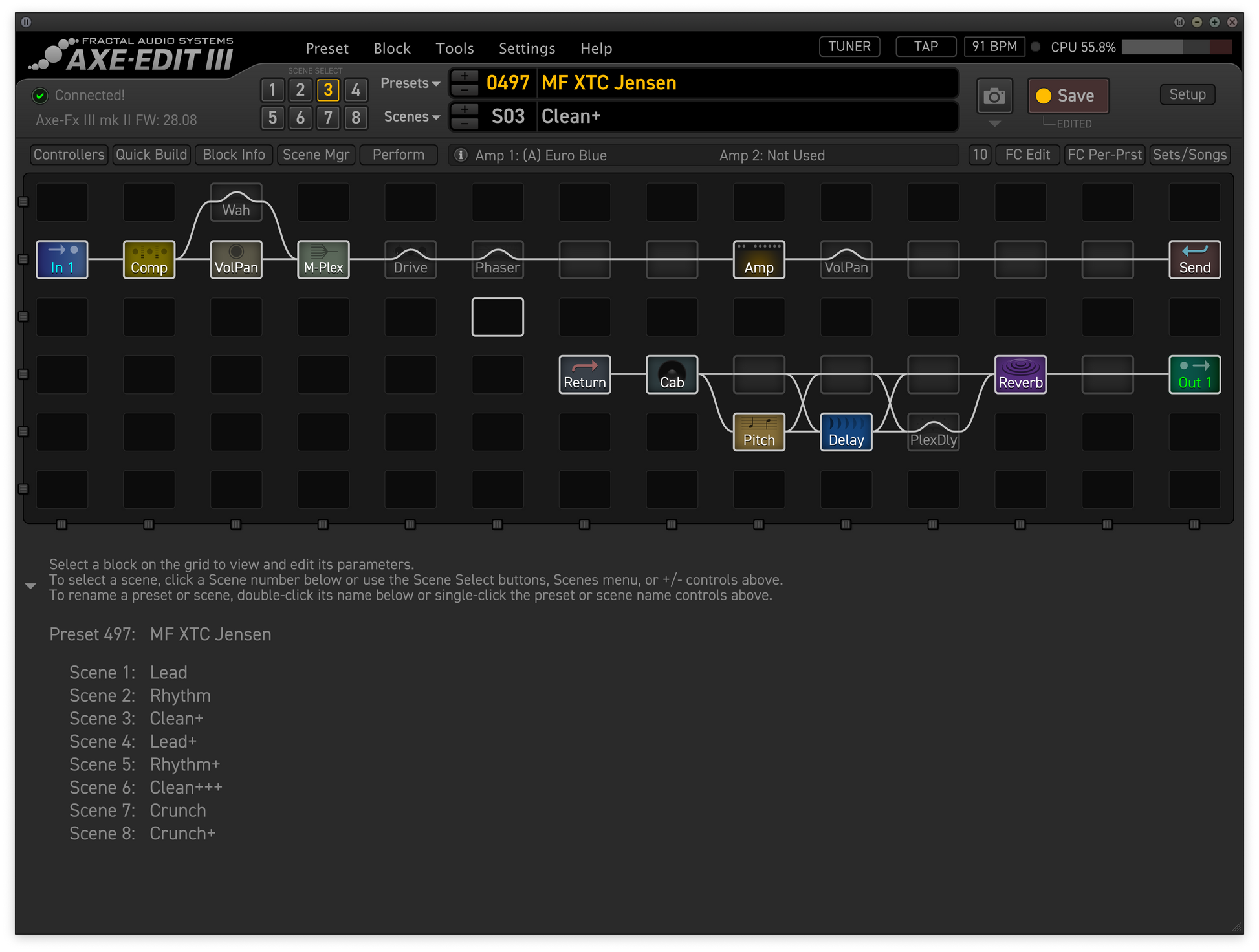This screenshot has width=1259, height=952.
Task: Click the Delay block icon
Action: tap(846, 431)
